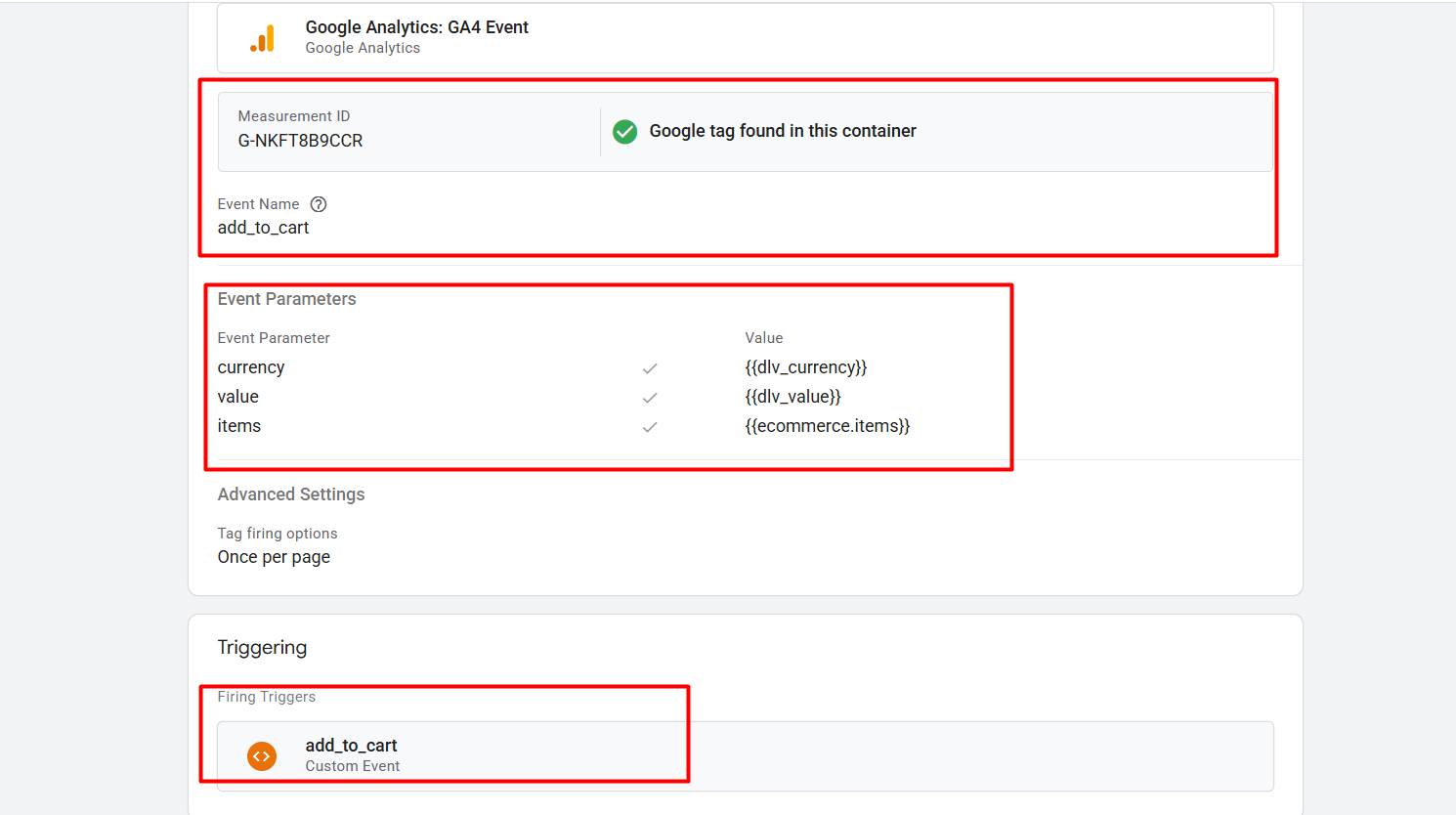Image resolution: width=1456 pixels, height=815 pixels.
Task: Select the {{dlv_value}} variable value
Action: point(792,397)
